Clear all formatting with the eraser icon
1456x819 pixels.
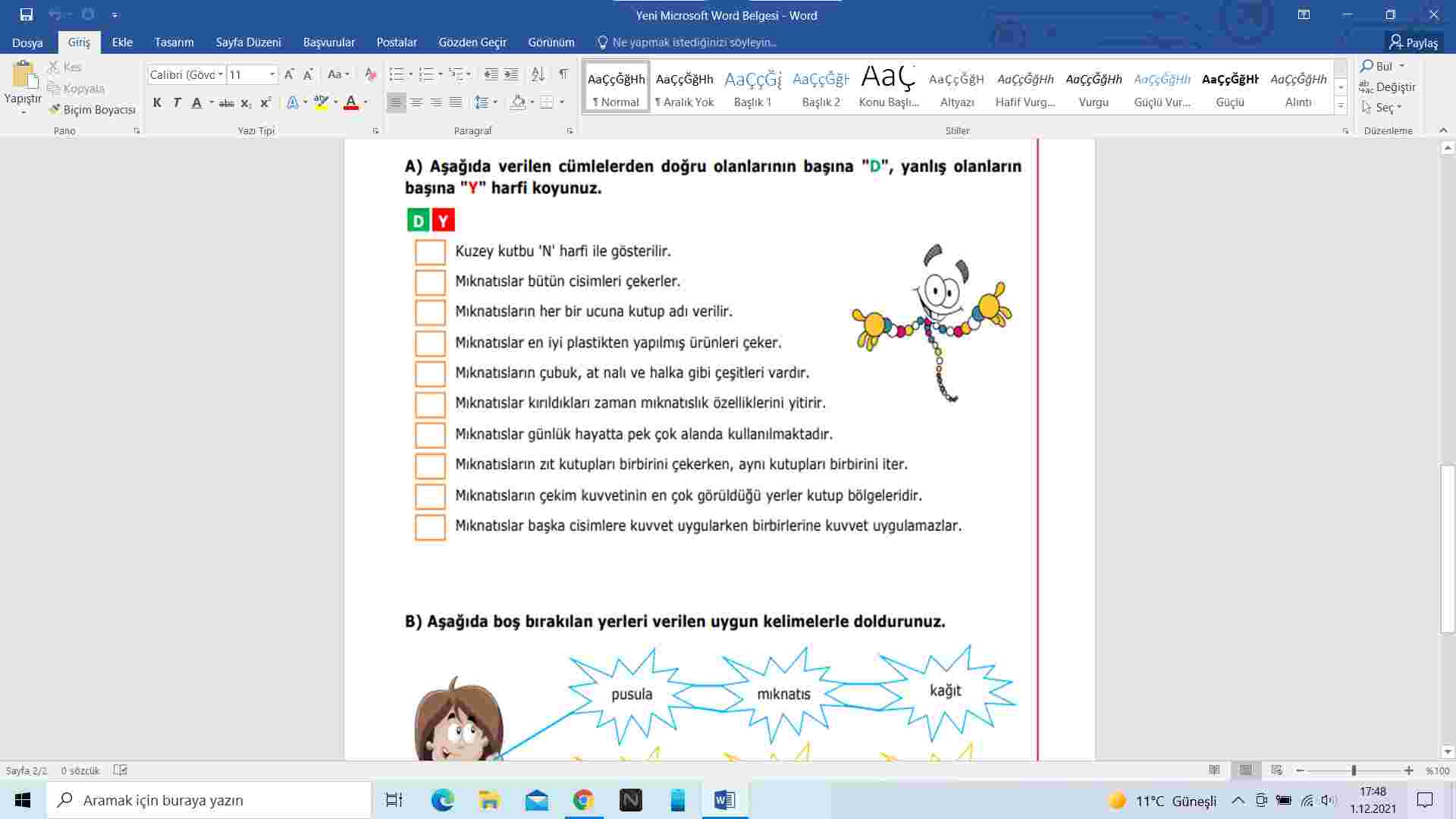[x=370, y=74]
